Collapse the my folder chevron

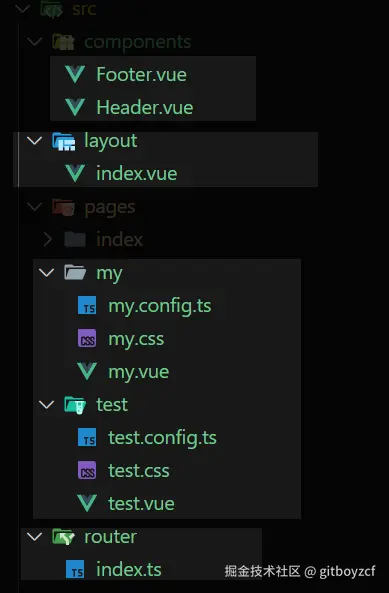[x=46, y=273]
